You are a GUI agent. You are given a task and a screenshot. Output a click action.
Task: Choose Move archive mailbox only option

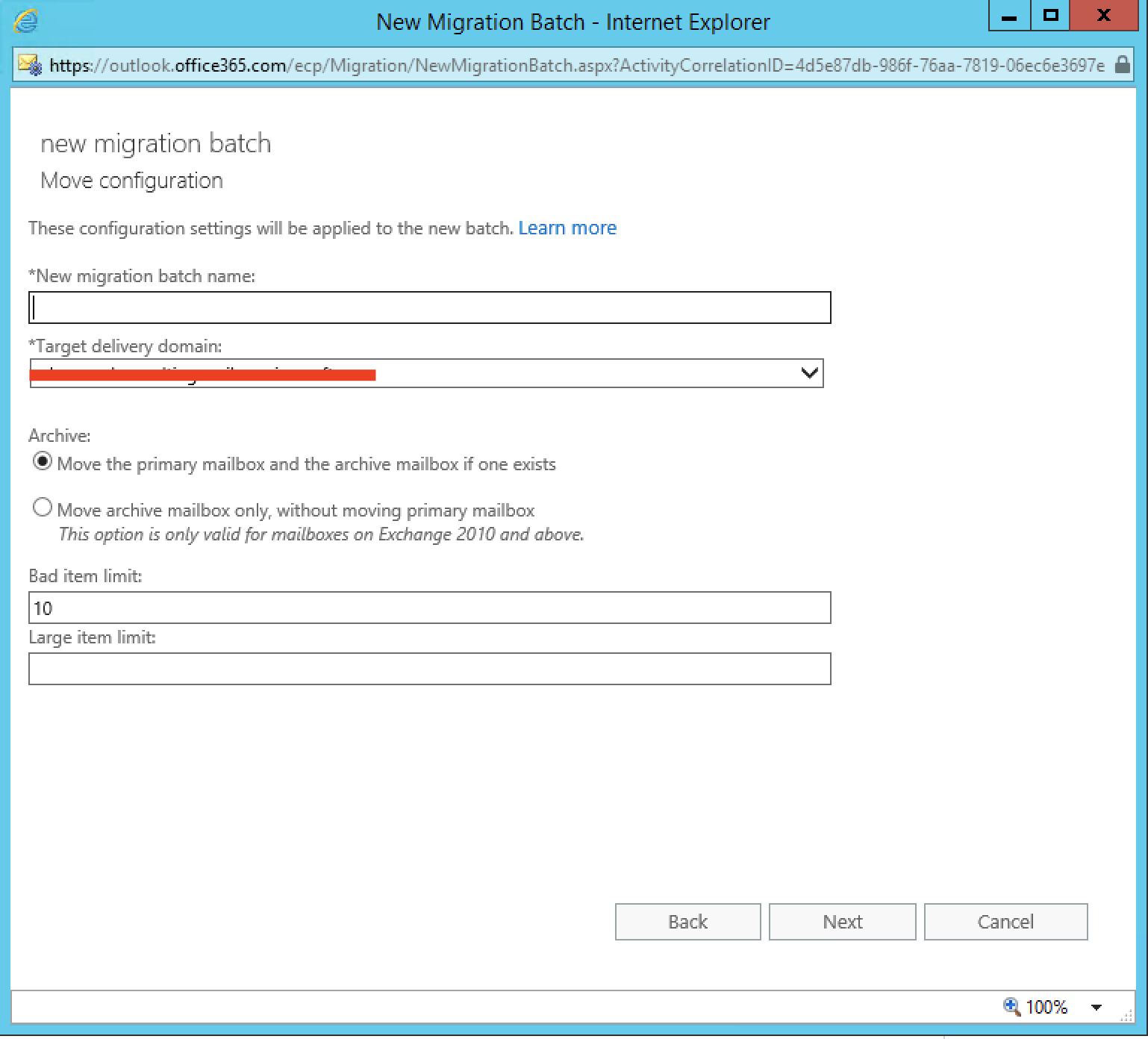point(43,508)
